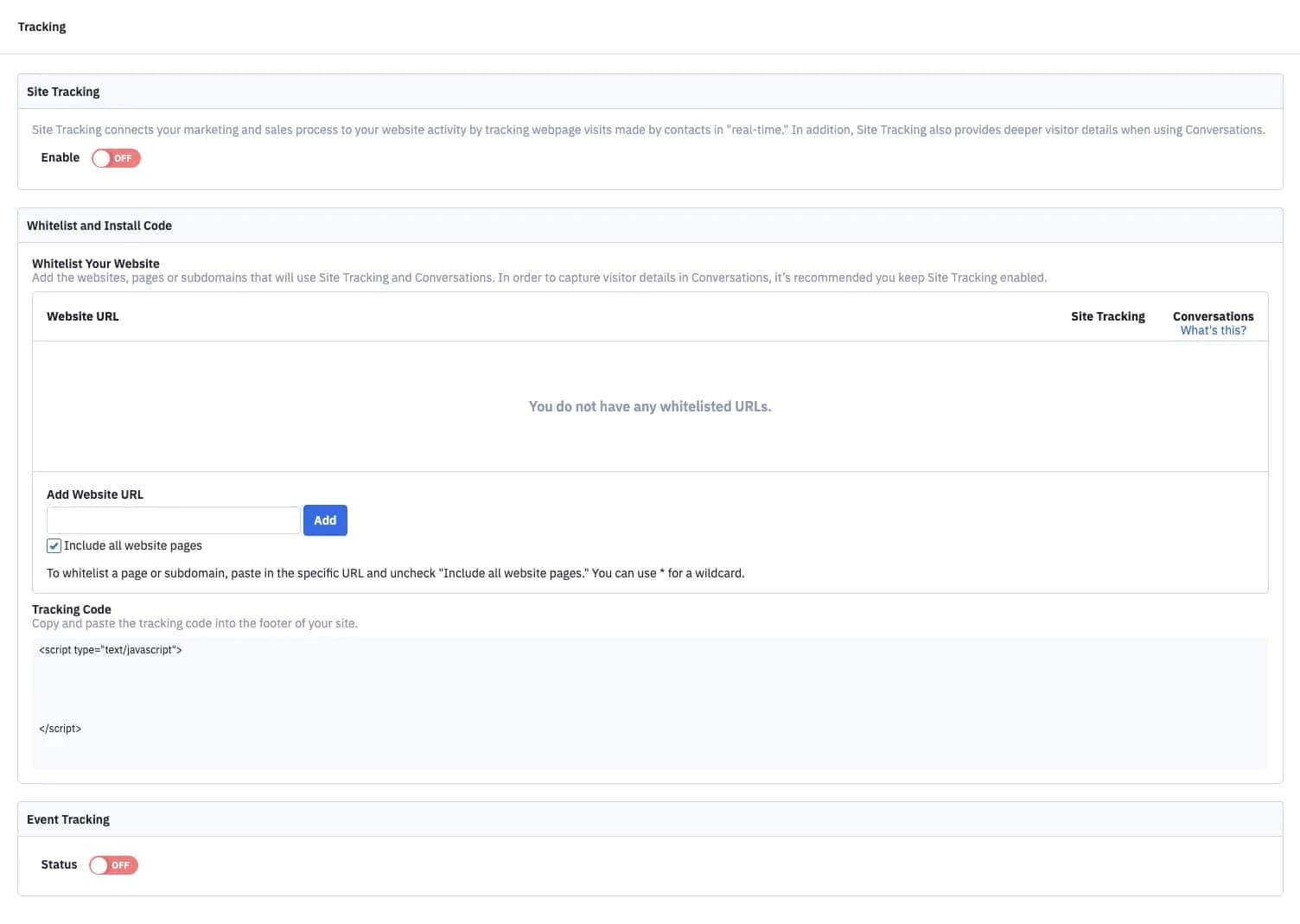Click the "You do not have any whitelisted URLs" message
The width and height of the screenshot is (1300, 924).
(x=649, y=405)
